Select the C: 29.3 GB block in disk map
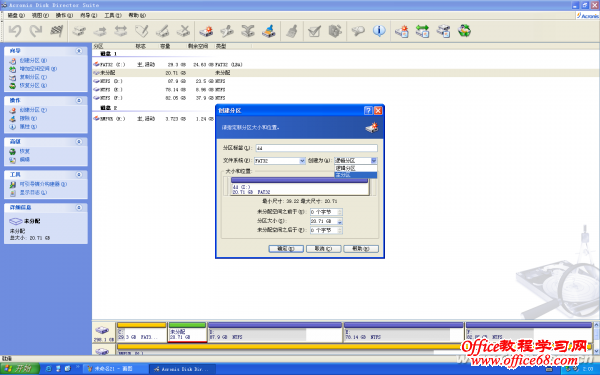Image resolution: width=600 pixels, height=375 pixels. (142, 332)
